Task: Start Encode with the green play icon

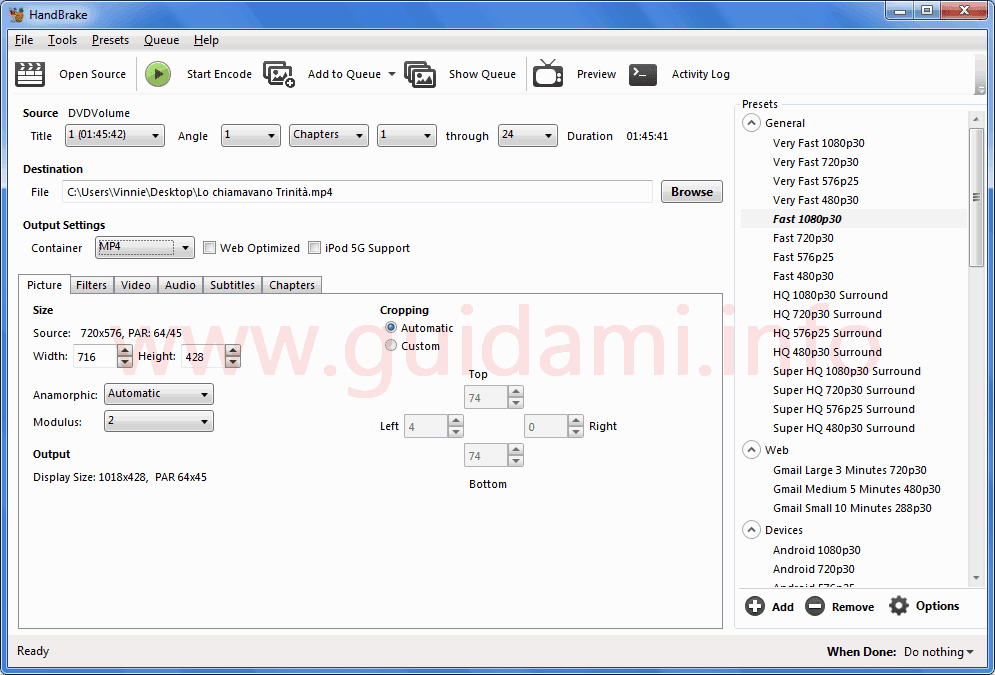Action: click(158, 73)
